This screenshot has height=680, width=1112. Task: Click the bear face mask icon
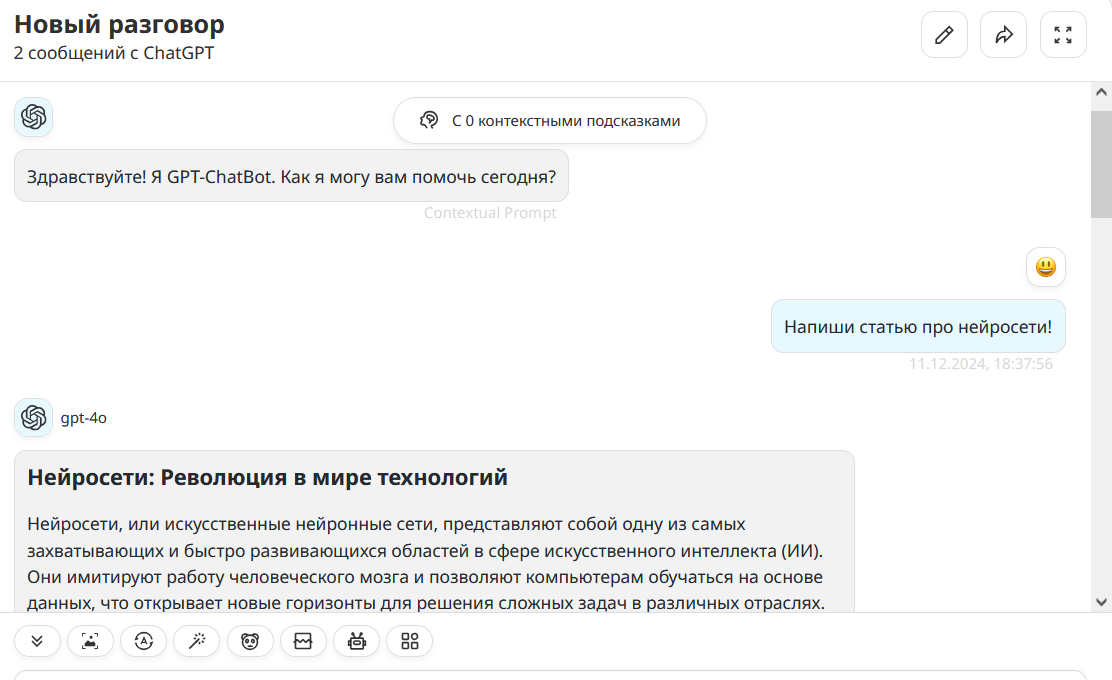(250, 642)
